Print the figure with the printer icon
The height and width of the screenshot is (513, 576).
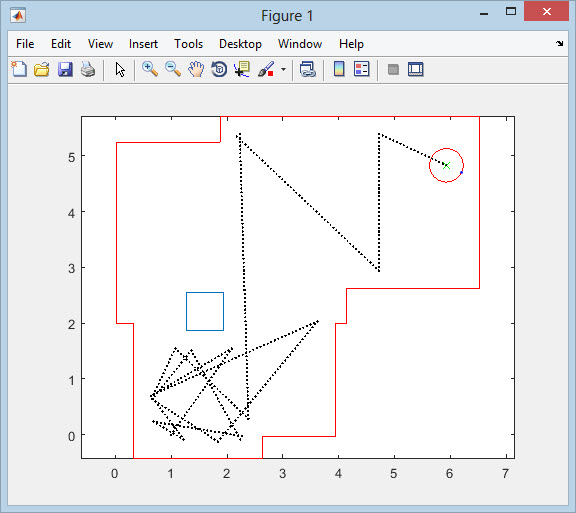(x=88, y=69)
